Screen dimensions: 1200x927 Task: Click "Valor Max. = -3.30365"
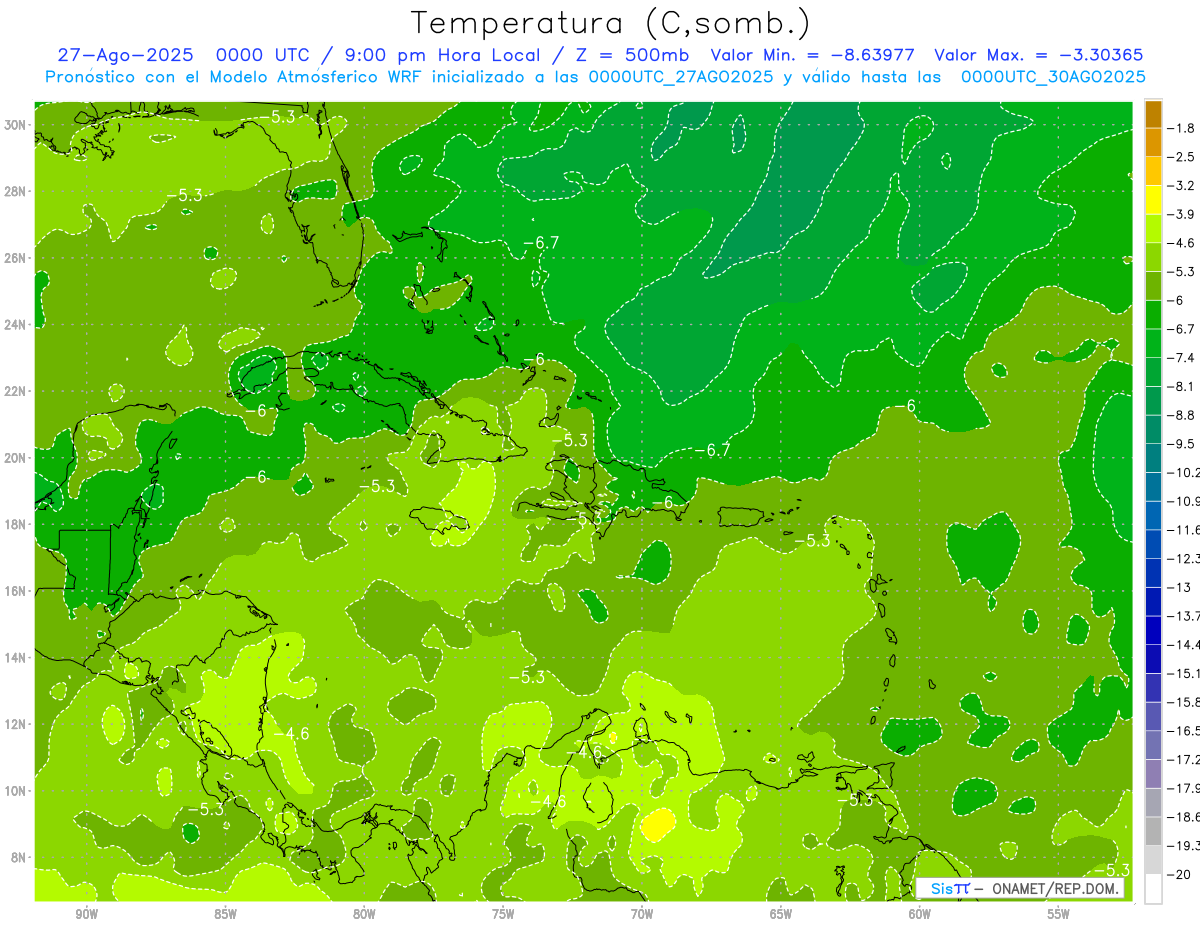1038,55
